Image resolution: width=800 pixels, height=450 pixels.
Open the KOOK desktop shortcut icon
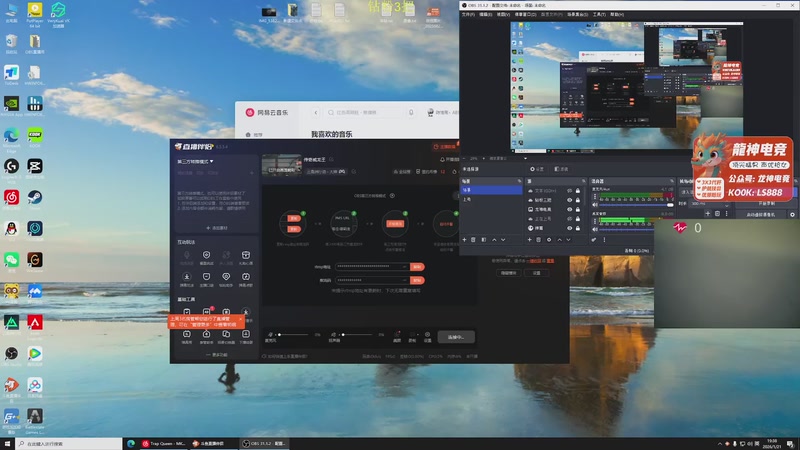(x=35, y=138)
